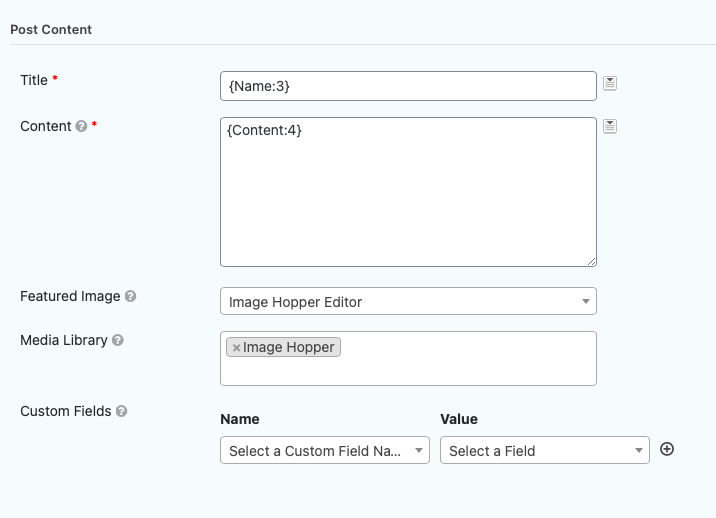The width and height of the screenshot is (716, 518).
Task: Click the Title field label
Action: [x=34, y=80]
